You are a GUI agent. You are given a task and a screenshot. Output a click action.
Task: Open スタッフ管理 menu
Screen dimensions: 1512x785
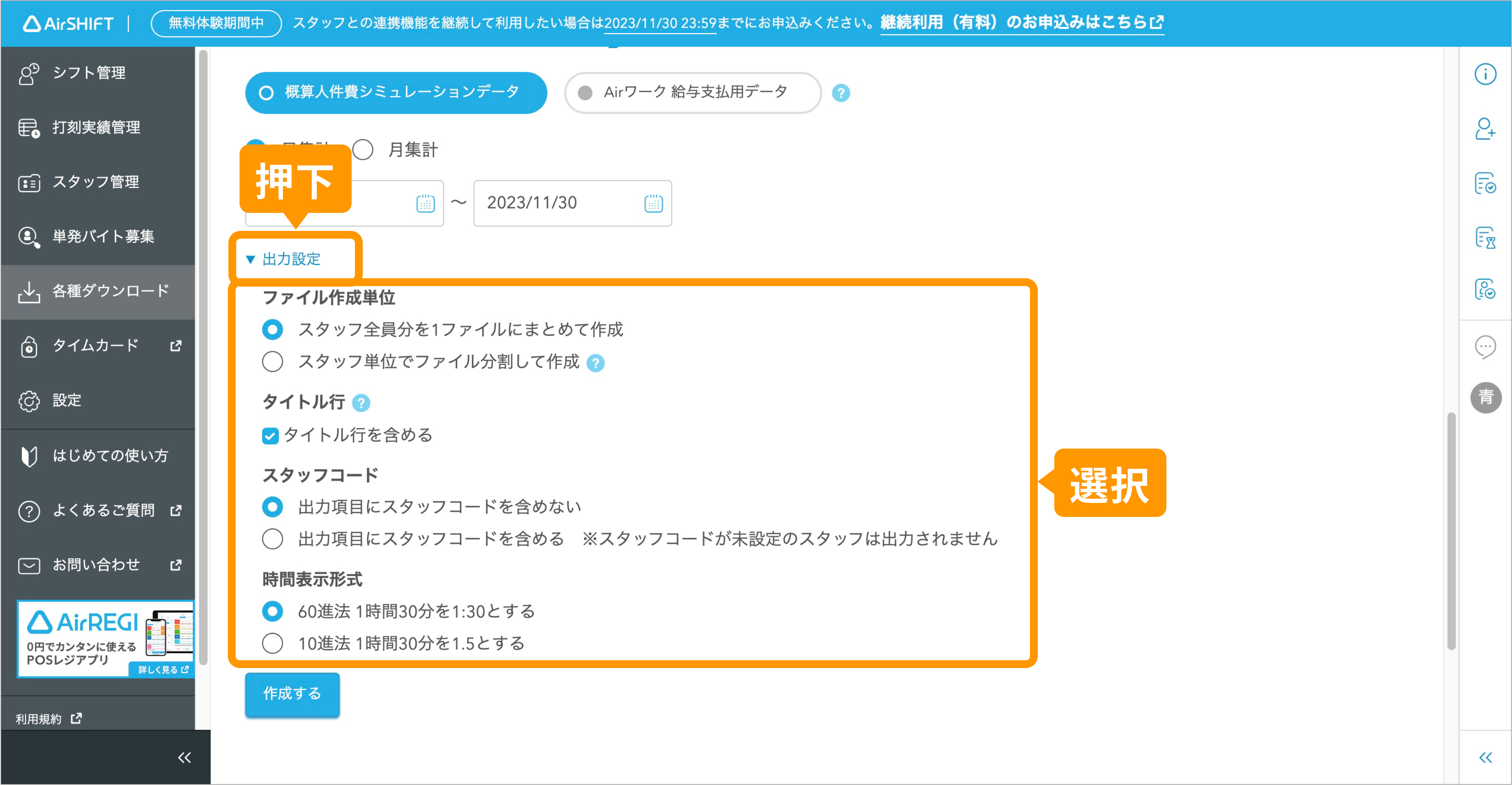click(97, 183)
